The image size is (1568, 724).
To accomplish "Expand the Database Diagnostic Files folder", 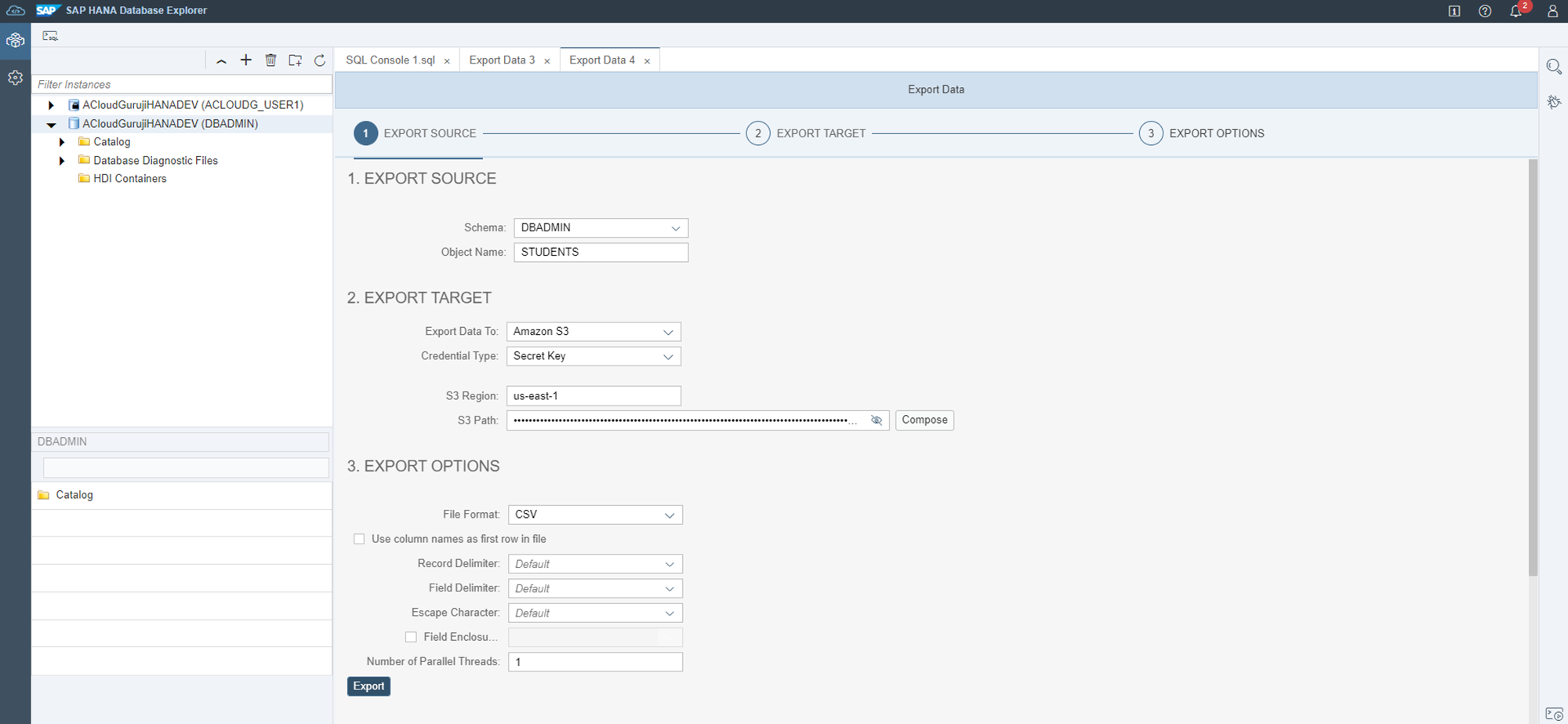I will 62,161.
